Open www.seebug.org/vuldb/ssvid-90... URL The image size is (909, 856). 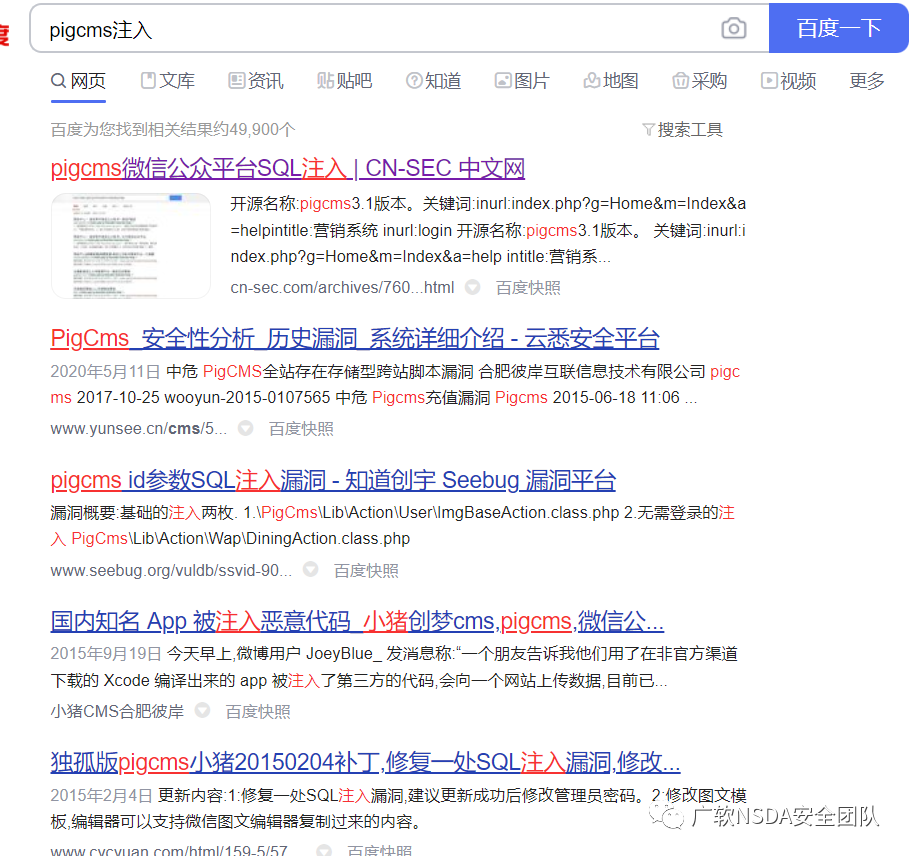[171, 571]
